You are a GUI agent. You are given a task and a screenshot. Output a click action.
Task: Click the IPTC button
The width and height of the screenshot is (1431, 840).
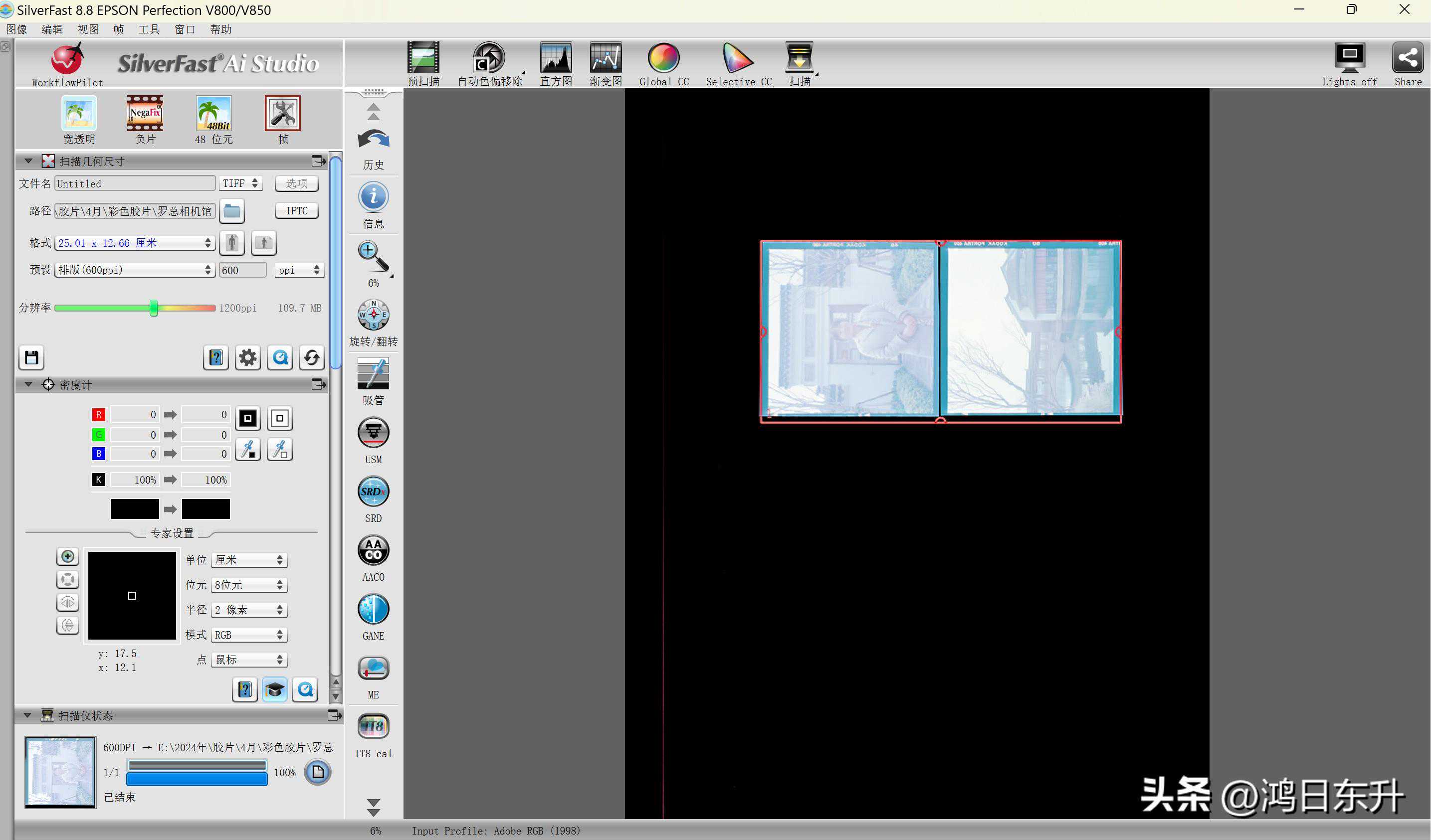tap(296, 210)
